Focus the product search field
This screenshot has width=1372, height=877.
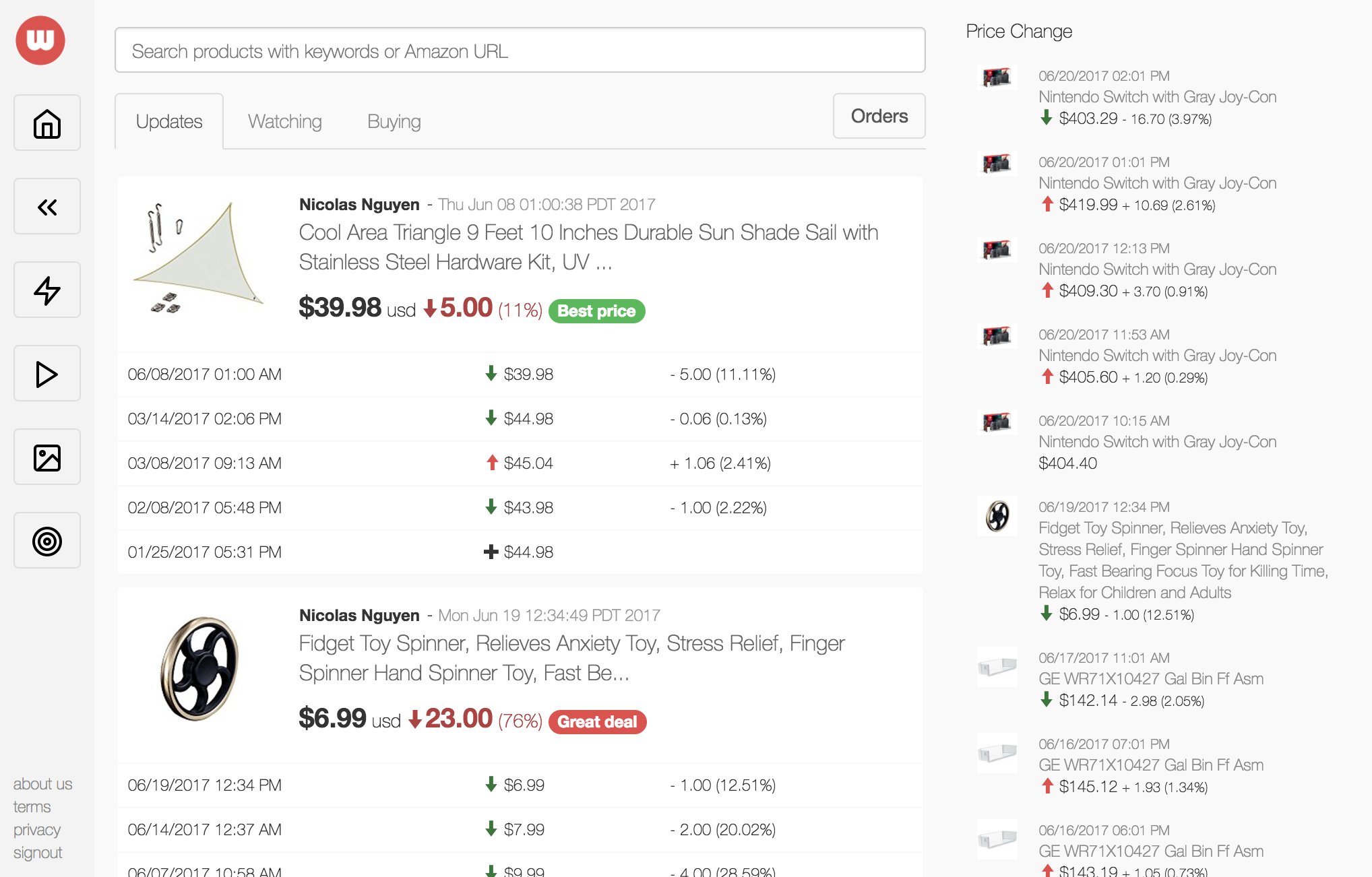coord(520,51)
